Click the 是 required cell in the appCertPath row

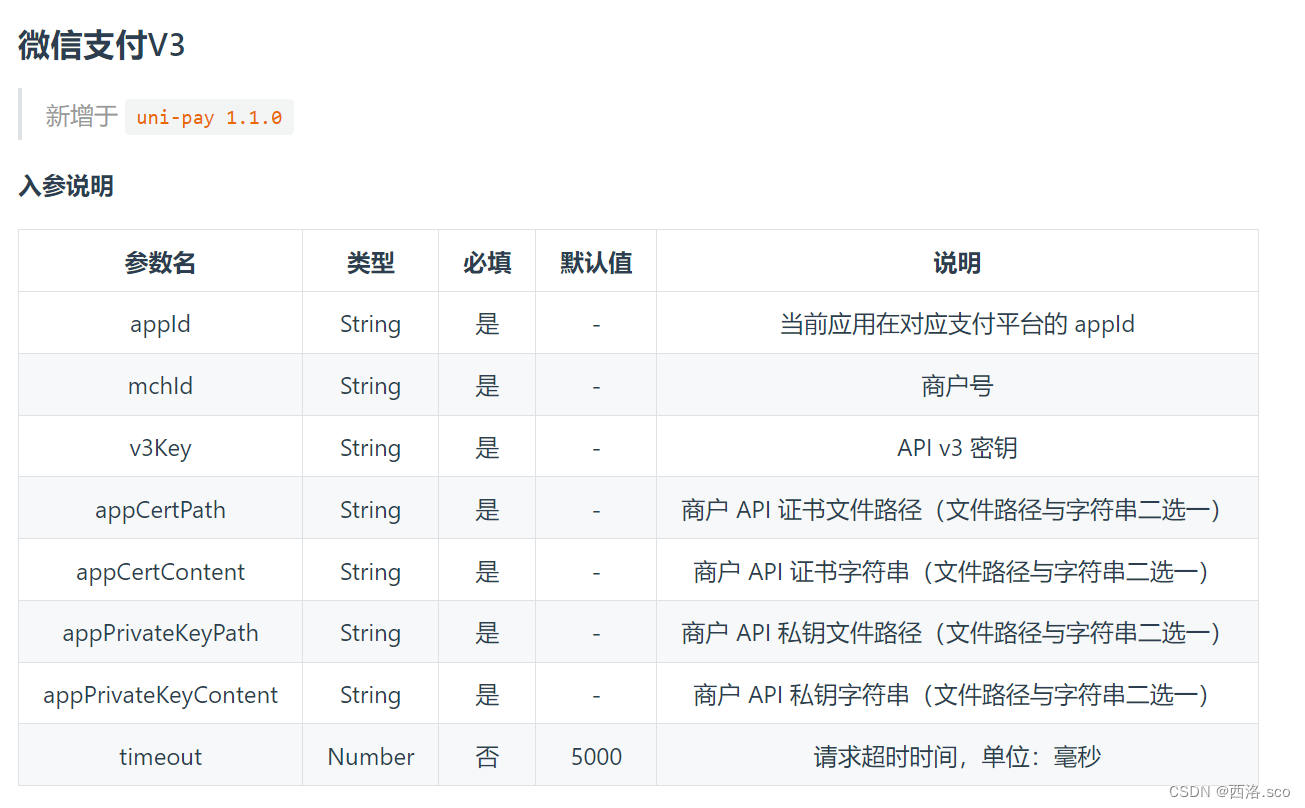point(487,510)
